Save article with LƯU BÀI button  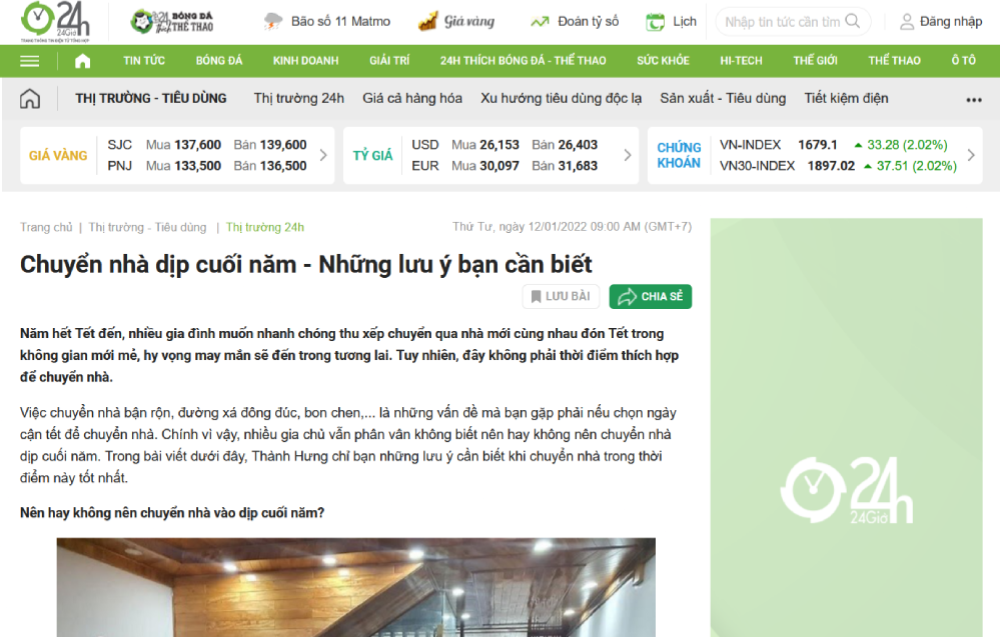click(x=561, y=297)
